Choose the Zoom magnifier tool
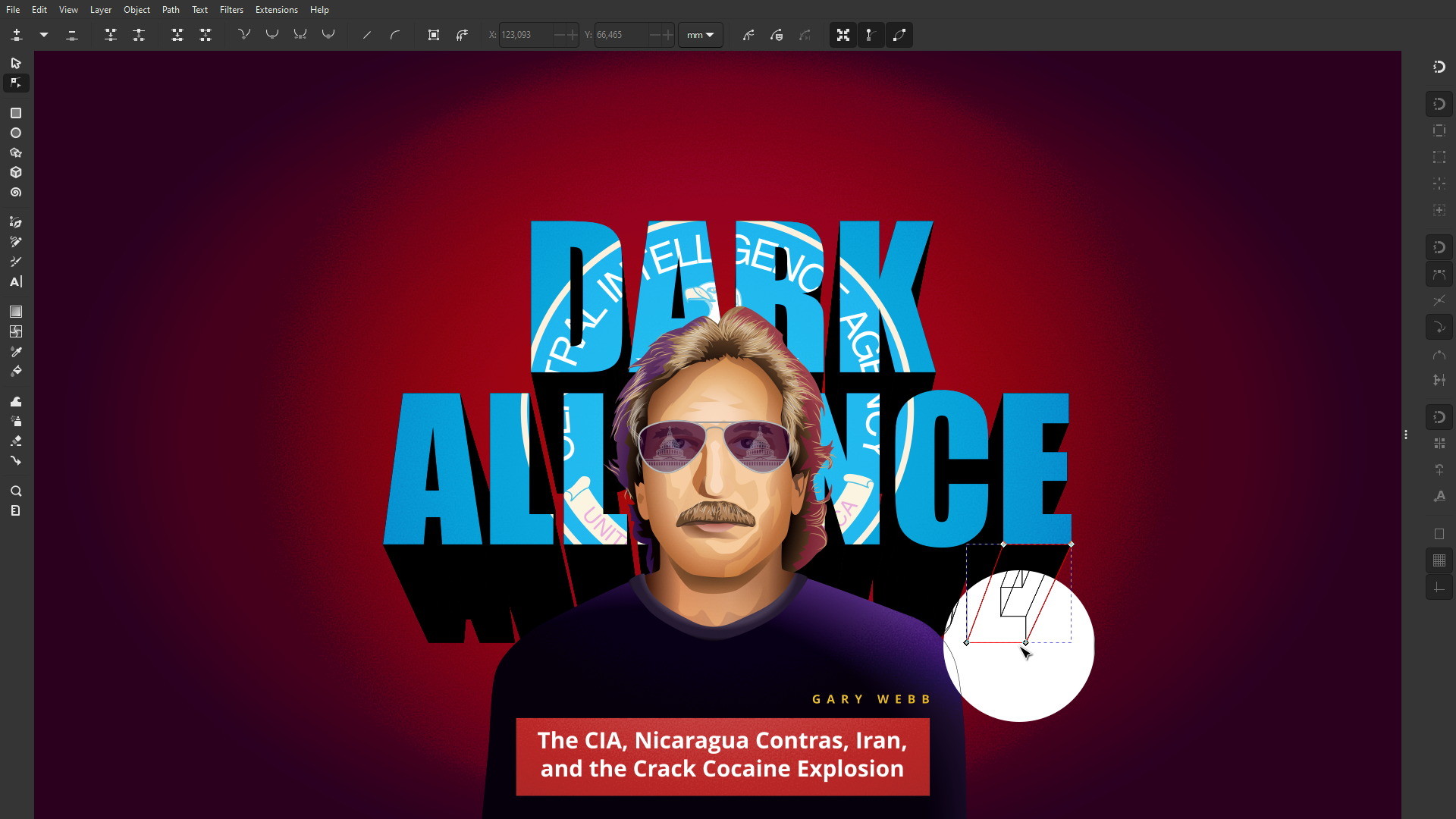The image size is (1456, 819). (x=16, y=491)
